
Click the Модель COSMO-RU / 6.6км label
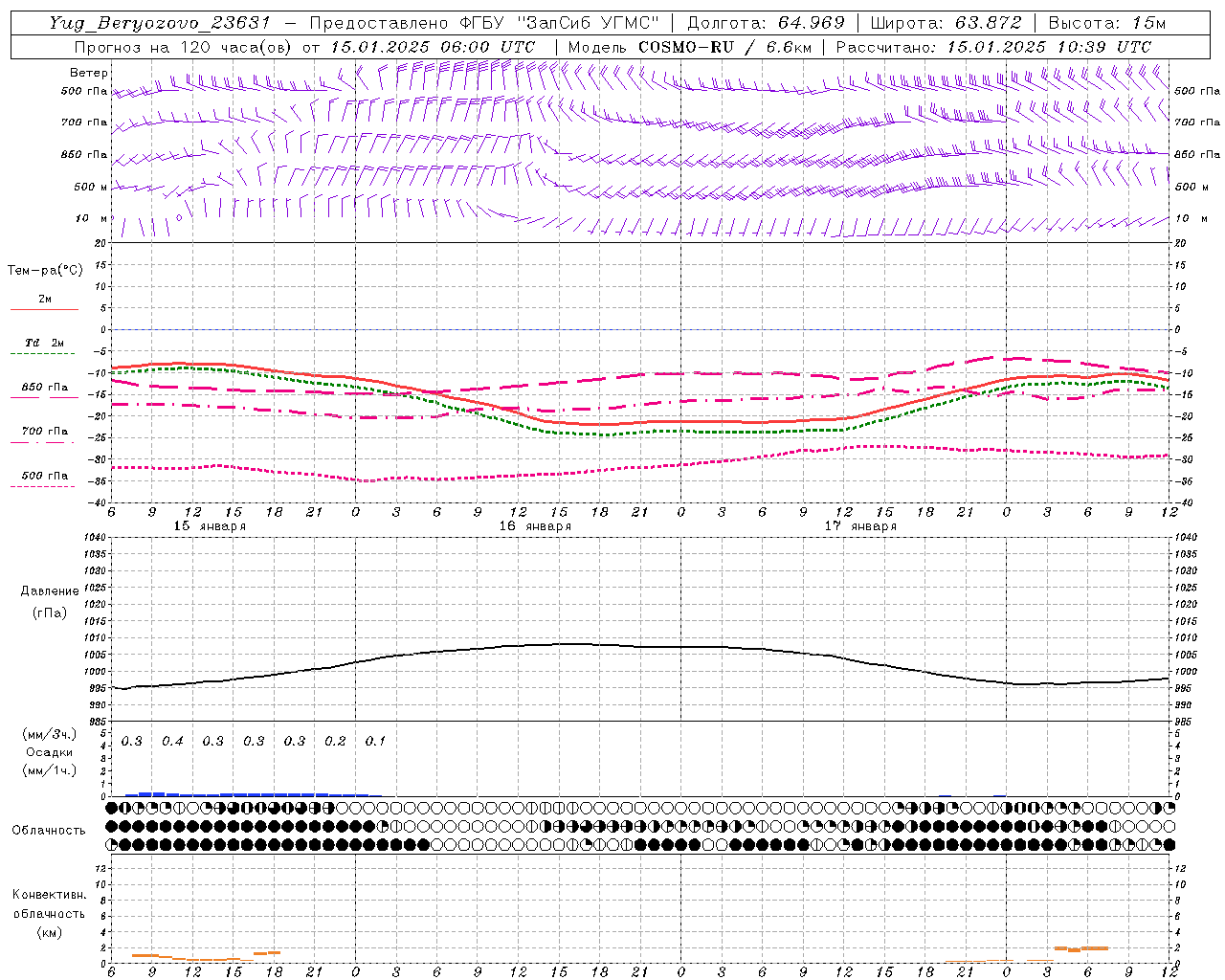point(690,47)
